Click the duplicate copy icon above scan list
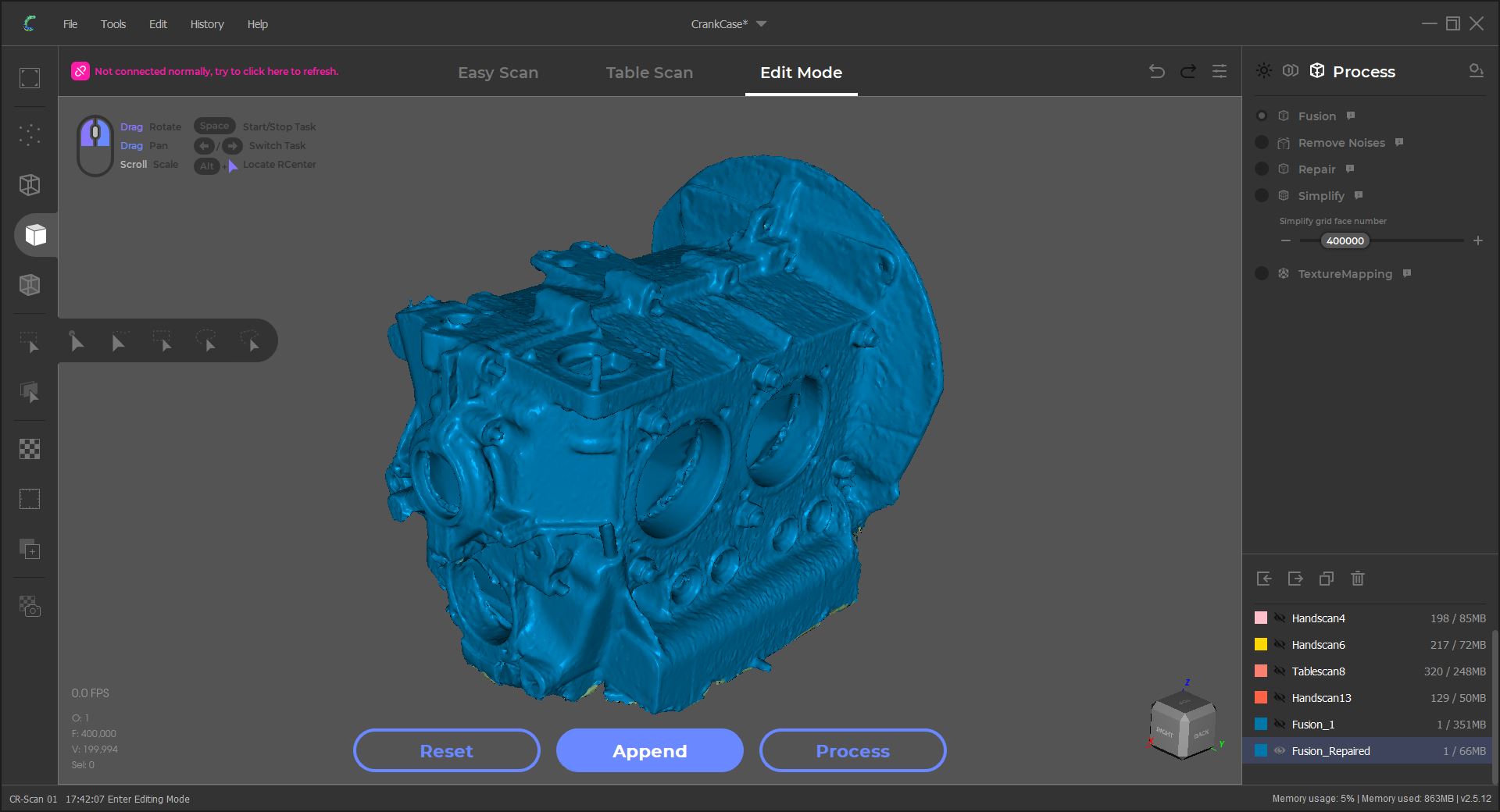This screenshot has width=1500, height=812. click(1327, 579)
